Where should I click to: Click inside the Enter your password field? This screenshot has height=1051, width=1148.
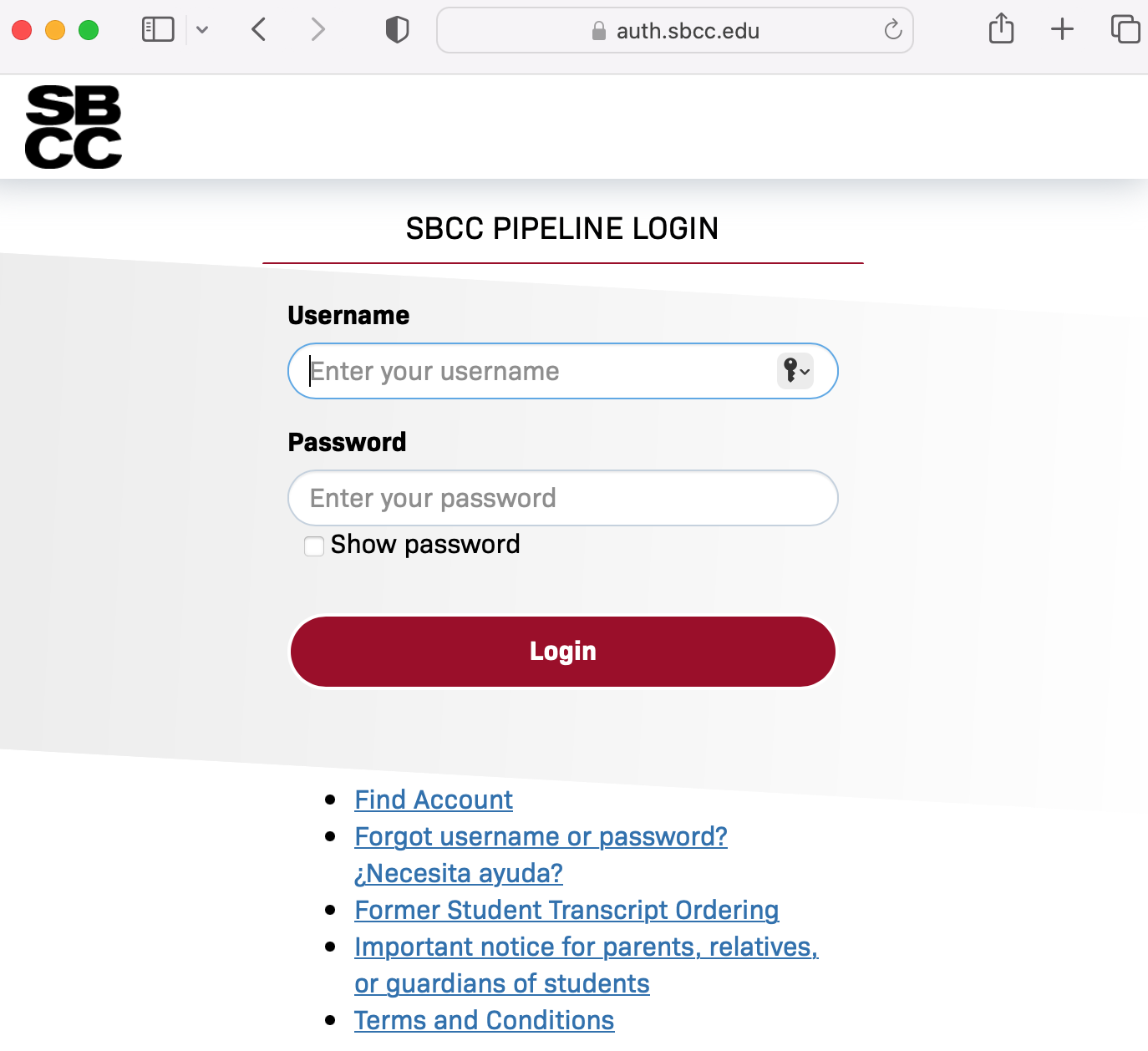561,498
